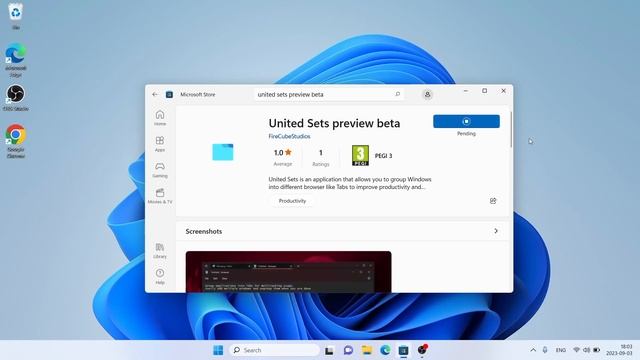
Task: Go back in Microsoft Store
Action: 155,94
